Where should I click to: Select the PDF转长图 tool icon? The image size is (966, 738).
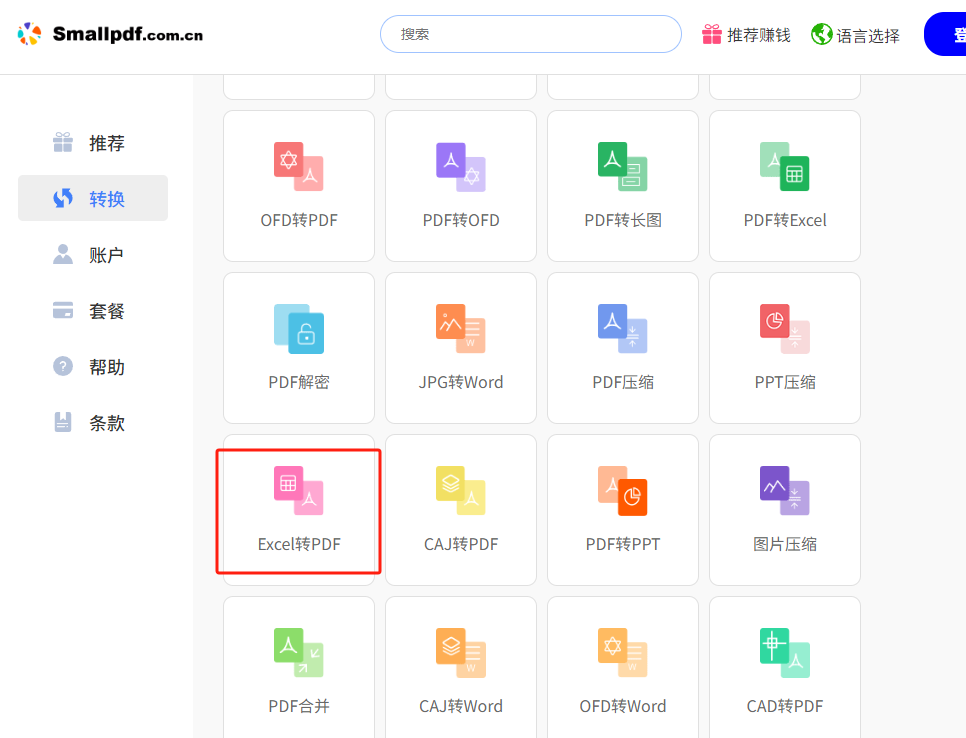(x=623, y=166)
